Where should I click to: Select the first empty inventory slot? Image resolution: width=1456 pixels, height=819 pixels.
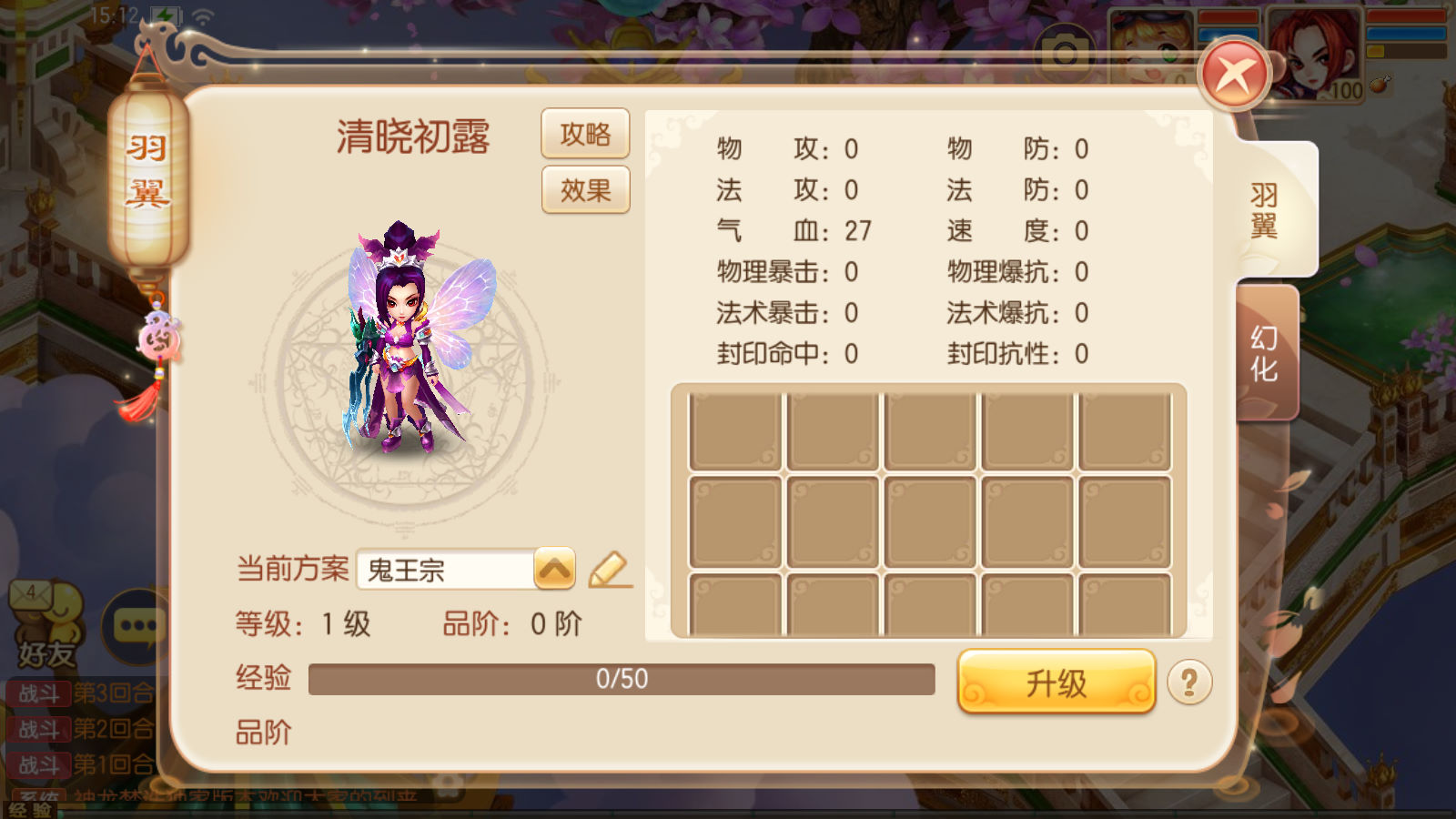[735, 430]
